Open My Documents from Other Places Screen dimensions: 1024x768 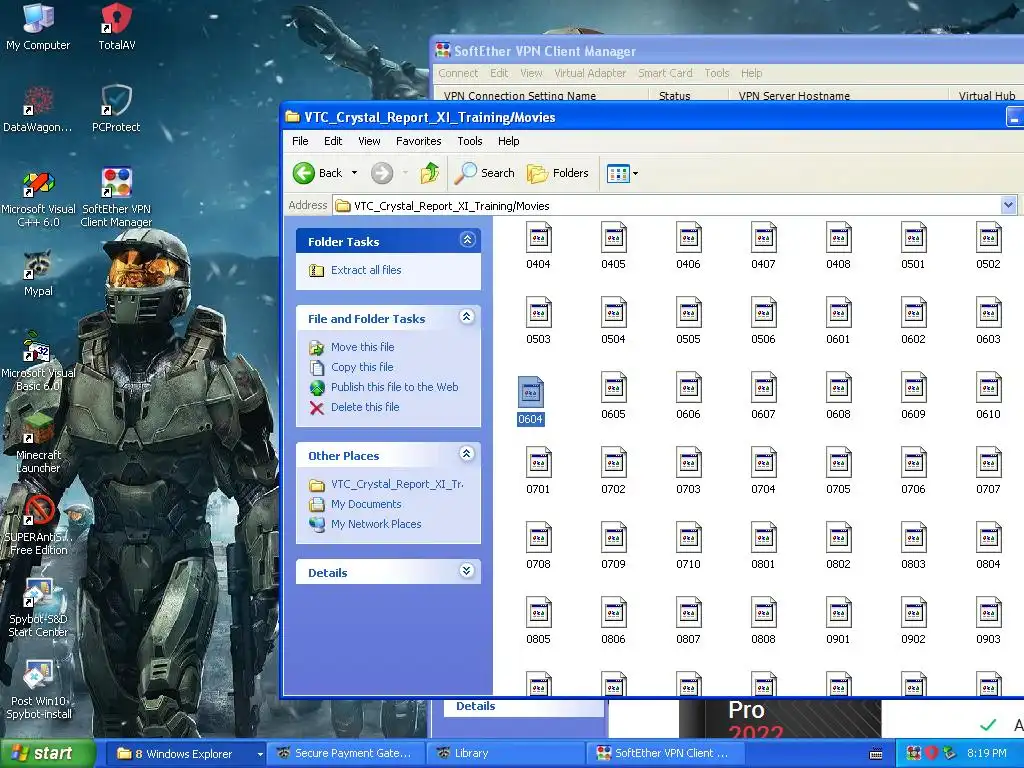pos(366,504)
